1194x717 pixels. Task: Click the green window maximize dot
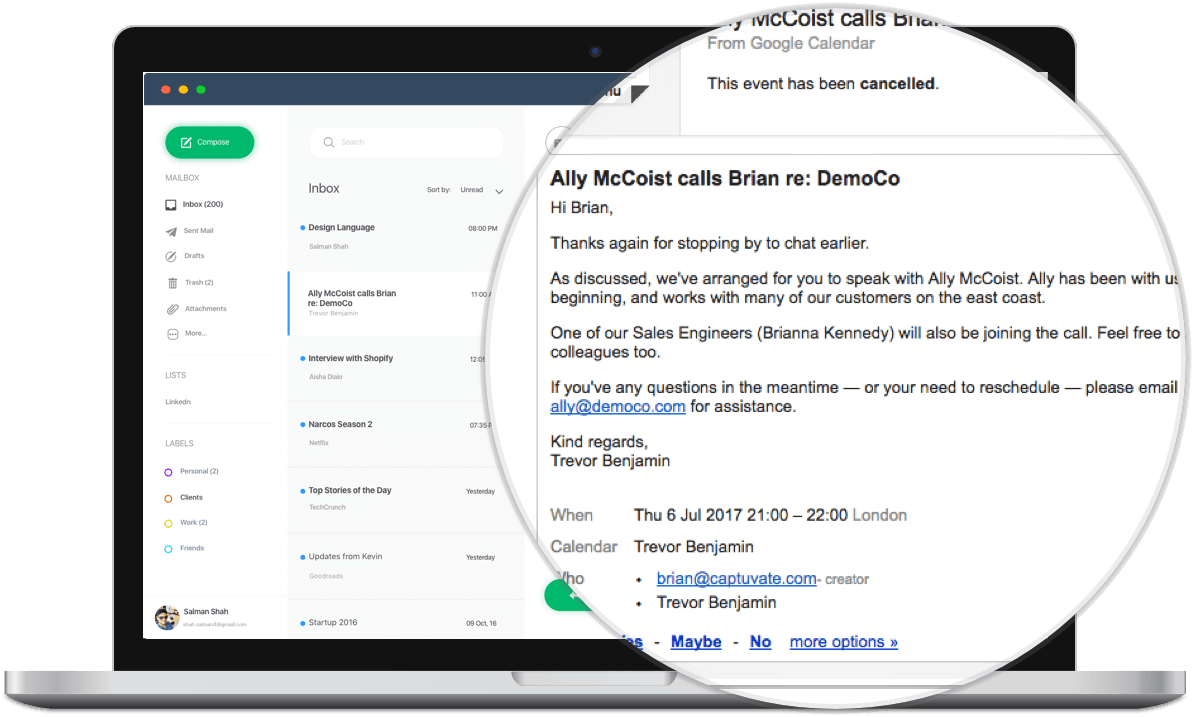(x=201, y=90)
